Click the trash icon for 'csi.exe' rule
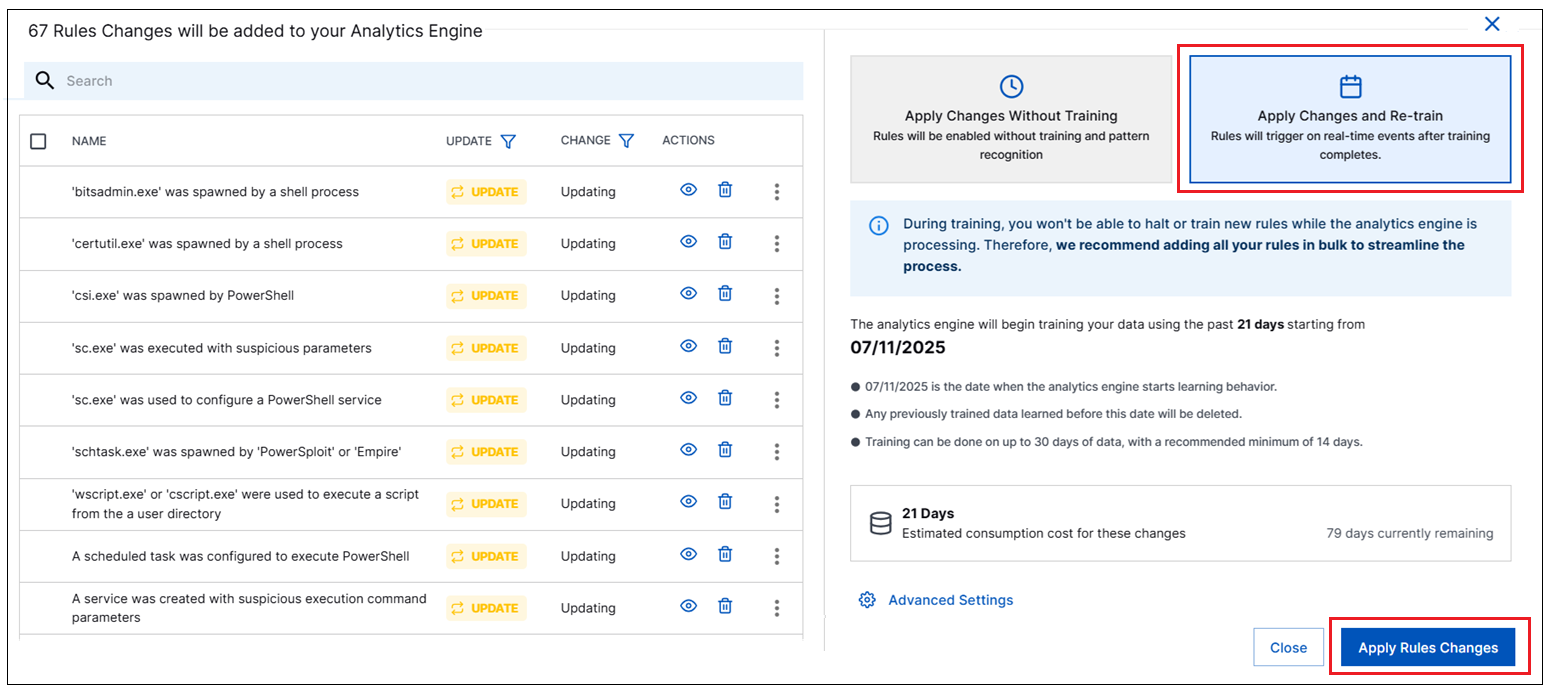The image size is (1554, 695). click(725, 294)
